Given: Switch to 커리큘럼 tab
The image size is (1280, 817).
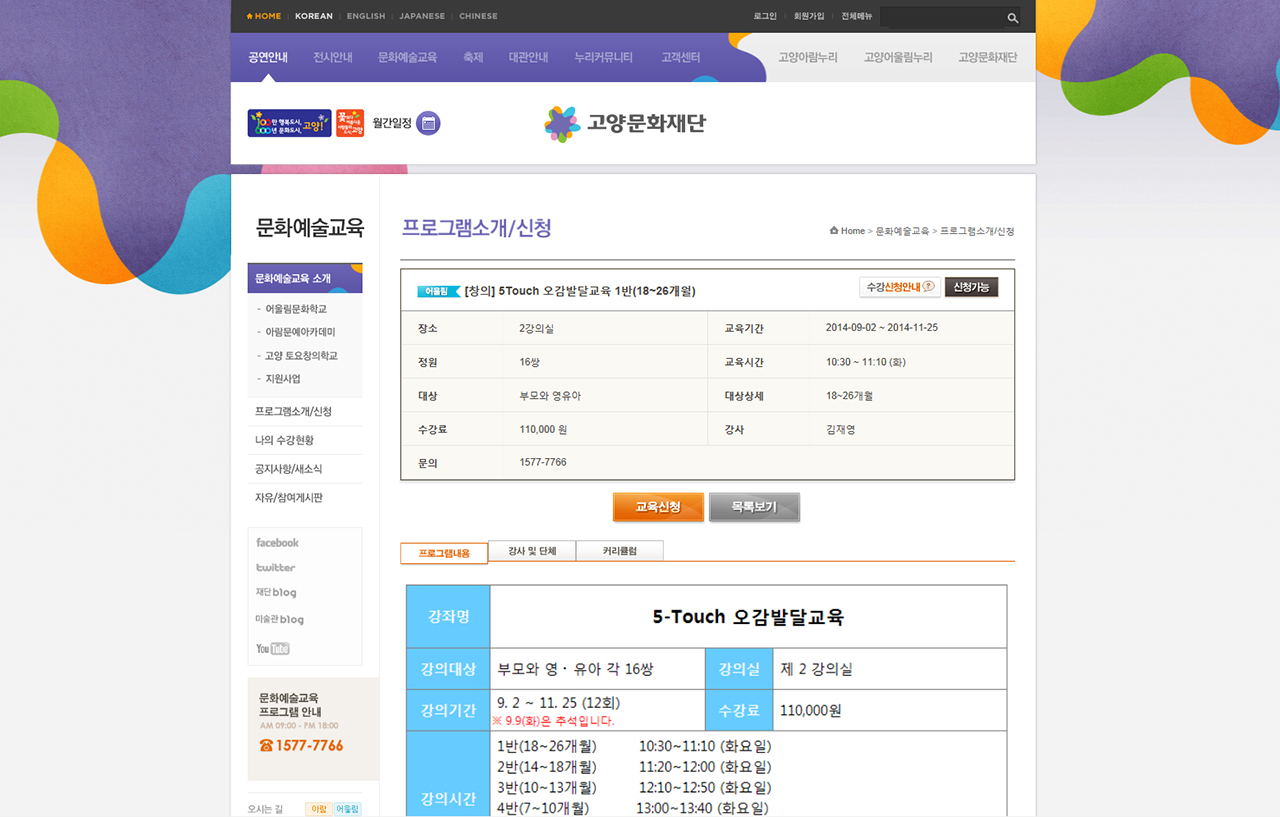Looking at the screenshot, I should pyautogui.click(x=620, y=551).
